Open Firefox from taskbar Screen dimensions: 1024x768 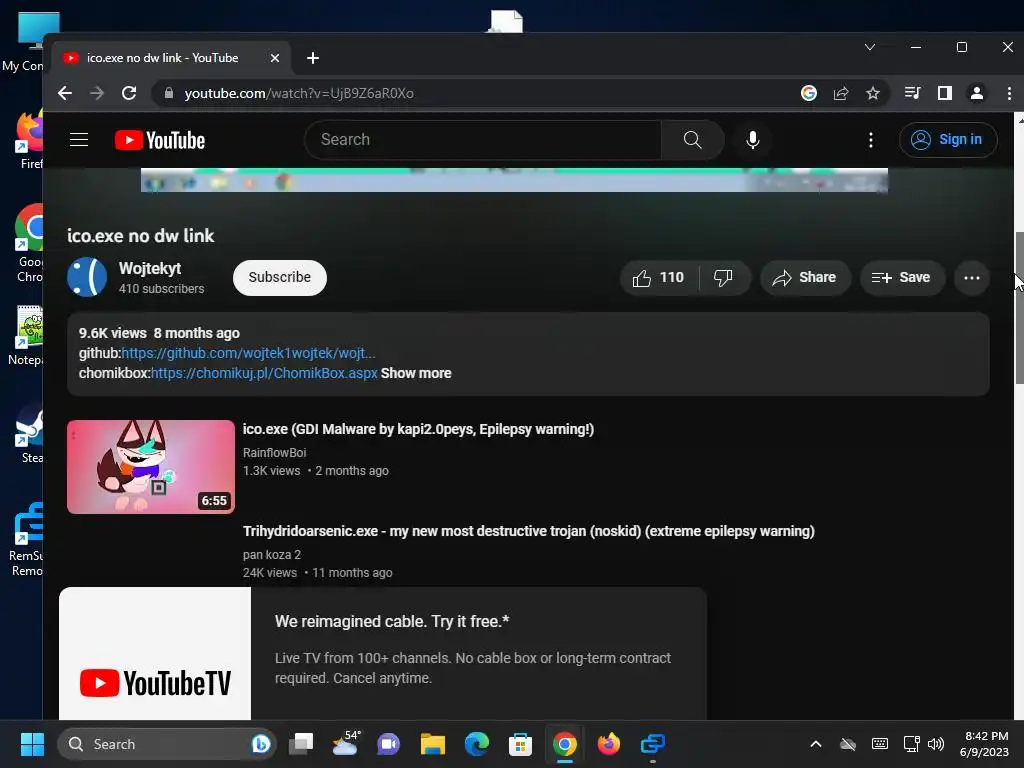[x=609, y=744]
